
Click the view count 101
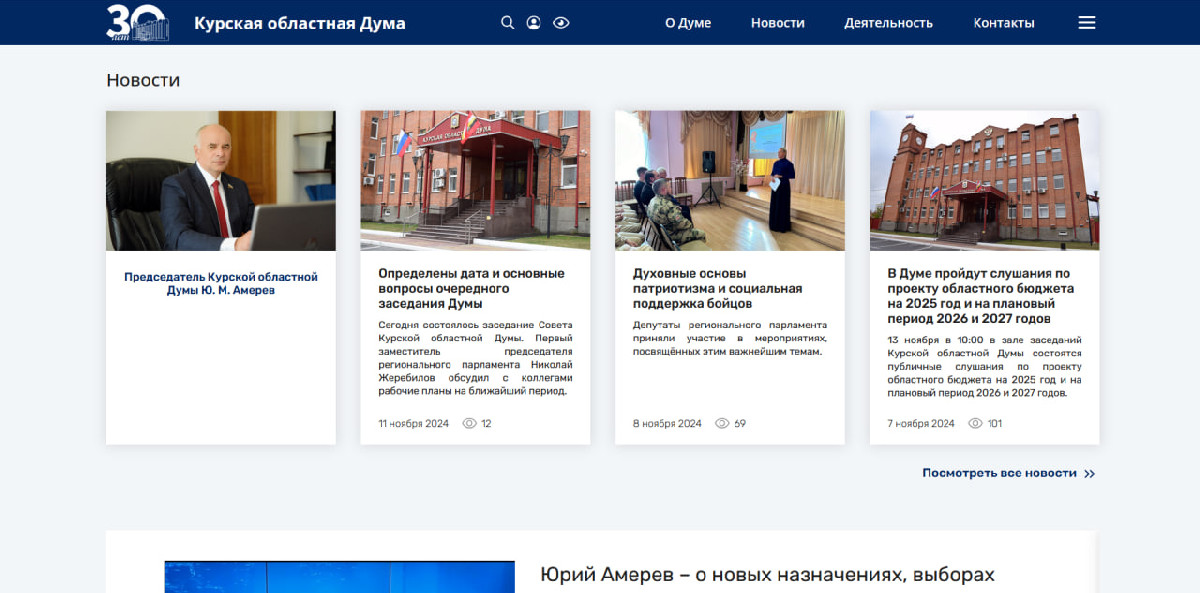[x=995, y=423]
